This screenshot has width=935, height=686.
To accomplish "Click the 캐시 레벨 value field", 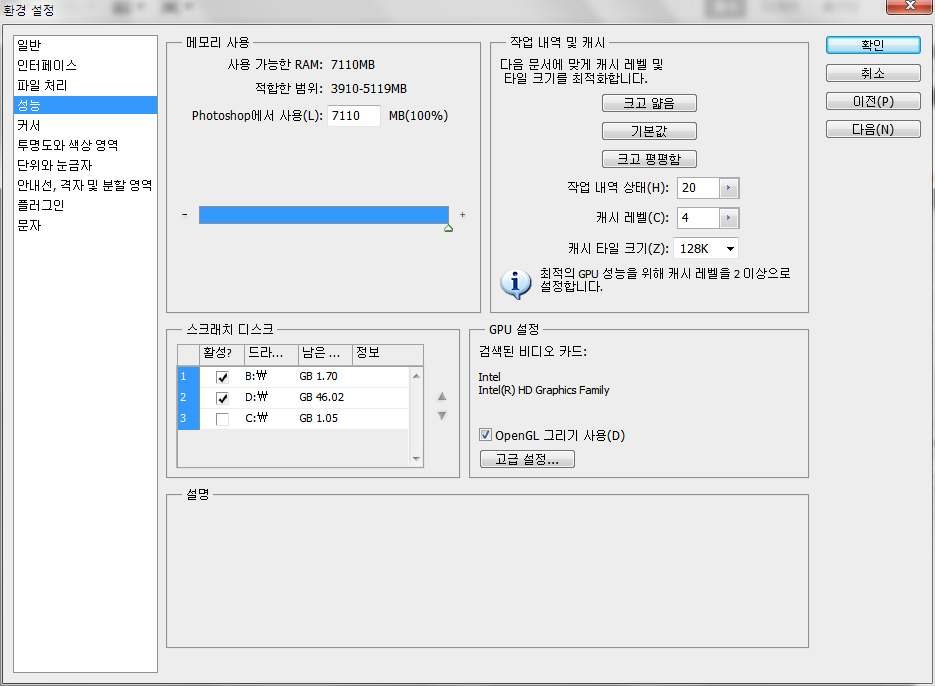I will pos(698,218).
